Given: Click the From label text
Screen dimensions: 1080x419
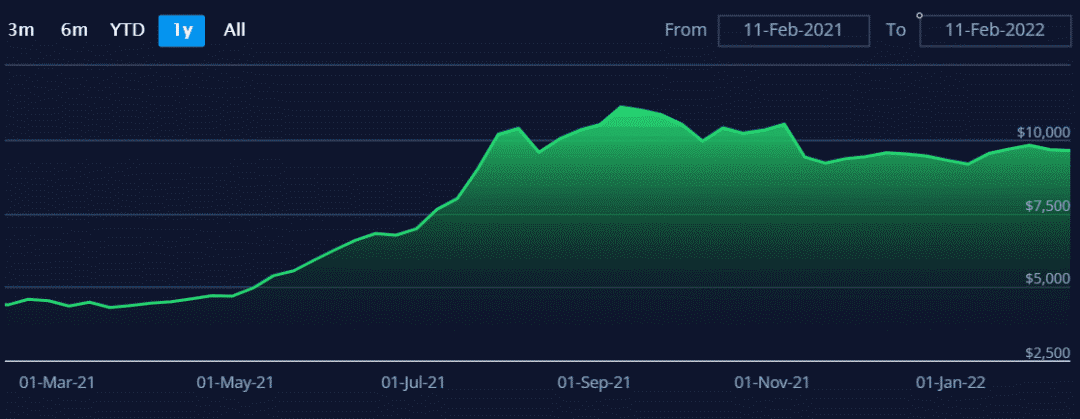Looking at the screenshot, I should [x=685, y=30].
